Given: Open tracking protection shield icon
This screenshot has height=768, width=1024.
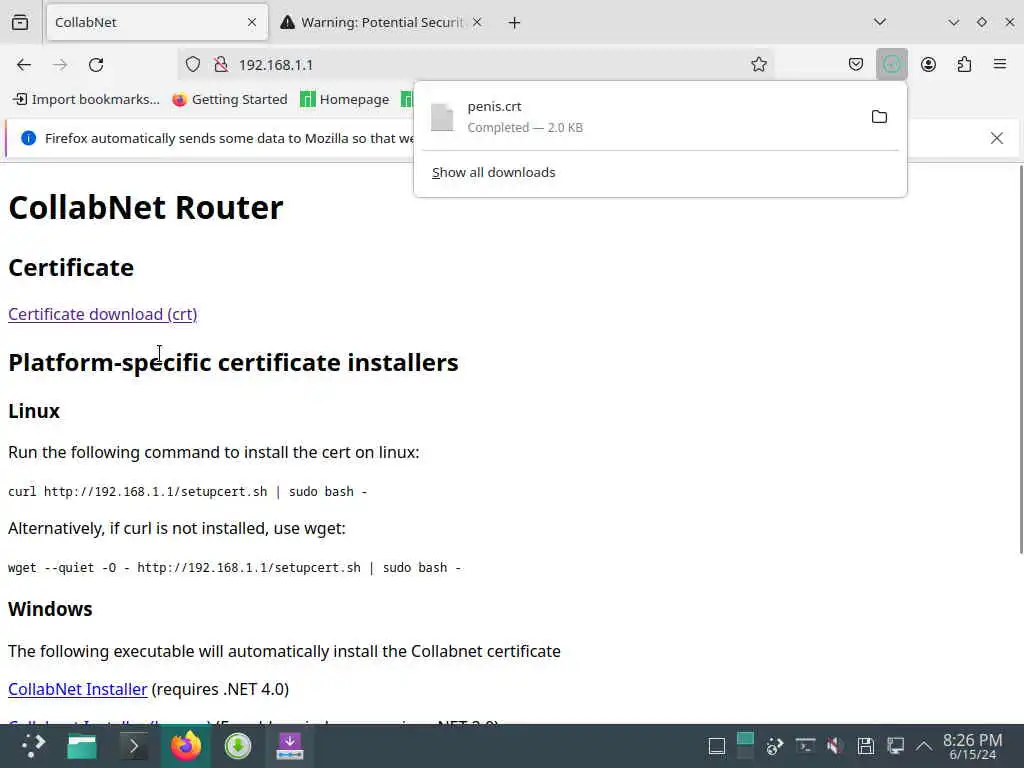Looking at the screenshot, I should [x=193, y=65].
